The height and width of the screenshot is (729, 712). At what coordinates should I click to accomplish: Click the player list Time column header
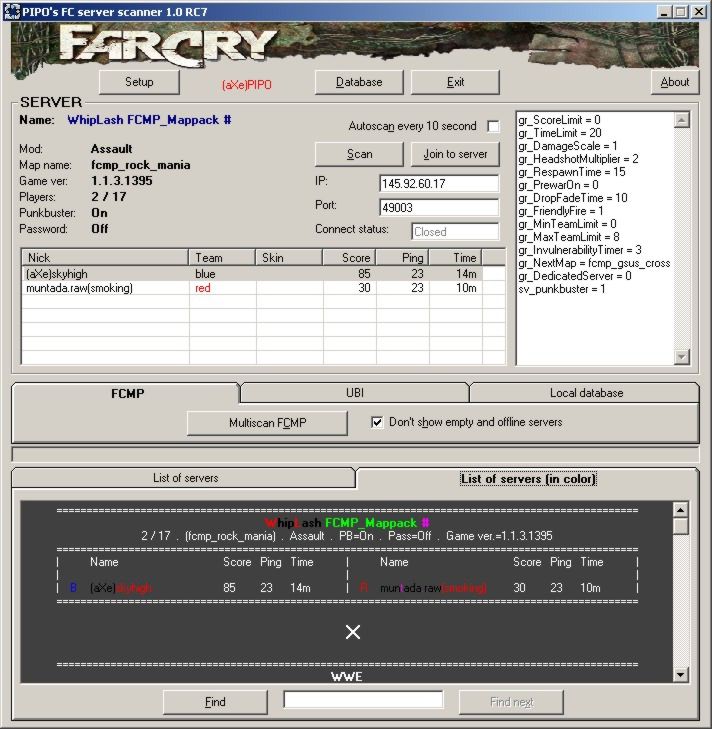(455, 258)
